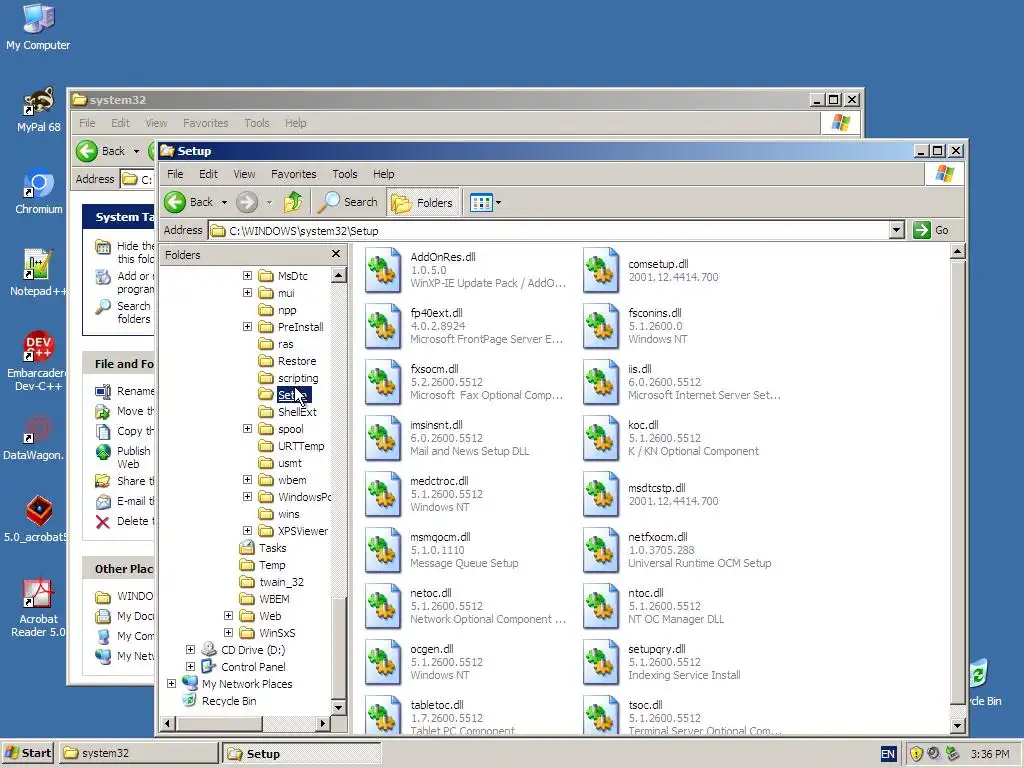This screenshot has height=768, width=1024.
Task: Expand My Network Places node
Action: (171, 684)
